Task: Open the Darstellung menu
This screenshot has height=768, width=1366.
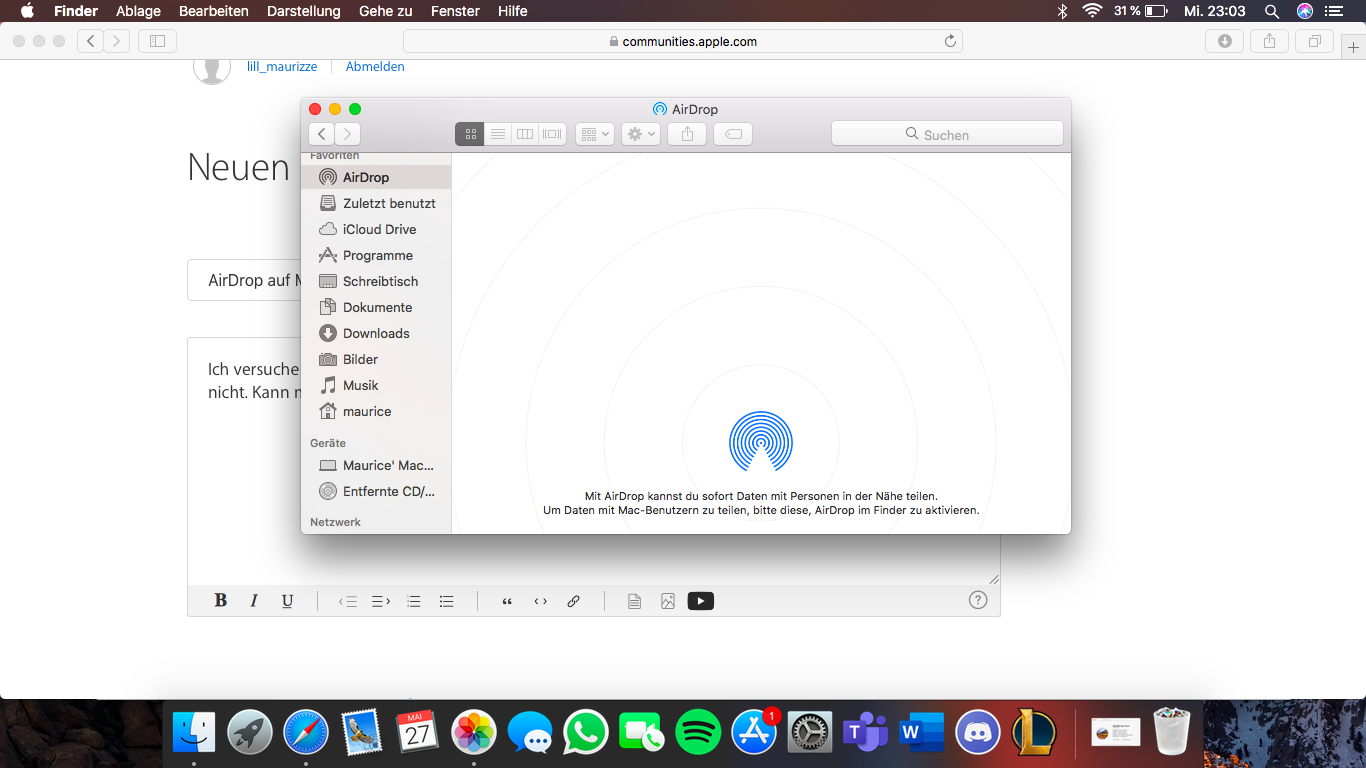Action: pos(303,11)
